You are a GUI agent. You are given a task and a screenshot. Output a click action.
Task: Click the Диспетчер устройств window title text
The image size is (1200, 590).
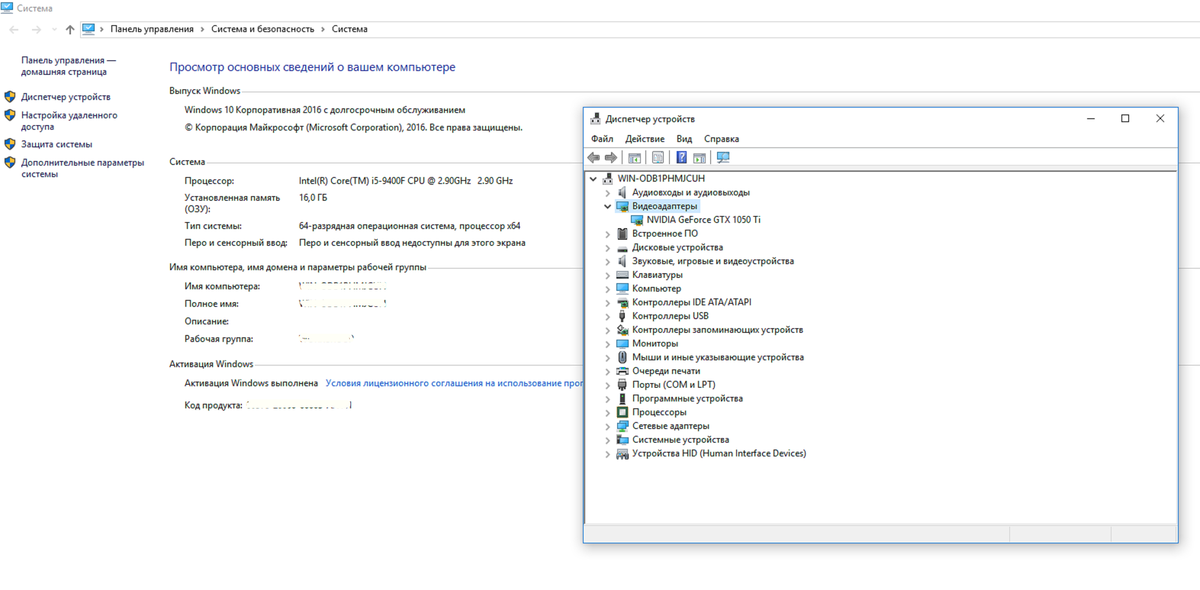coord(650,118)
